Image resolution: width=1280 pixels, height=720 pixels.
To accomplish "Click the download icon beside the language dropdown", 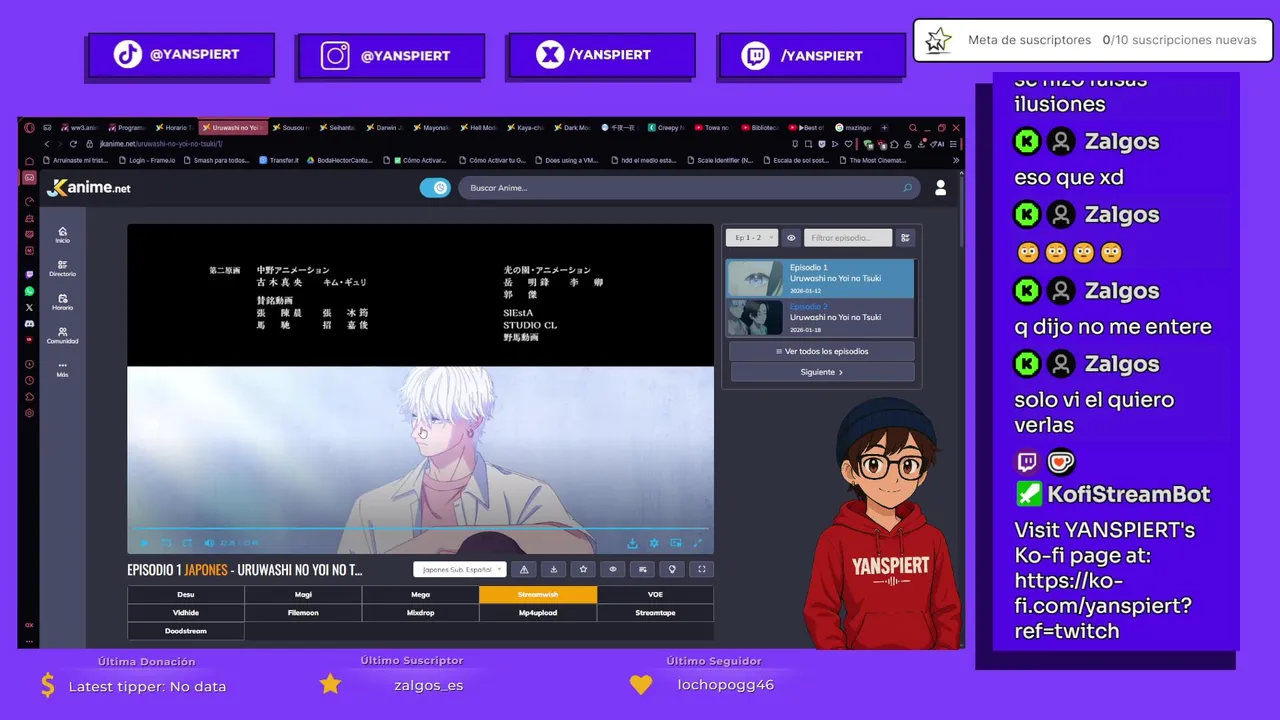I will tap(553, 569).
